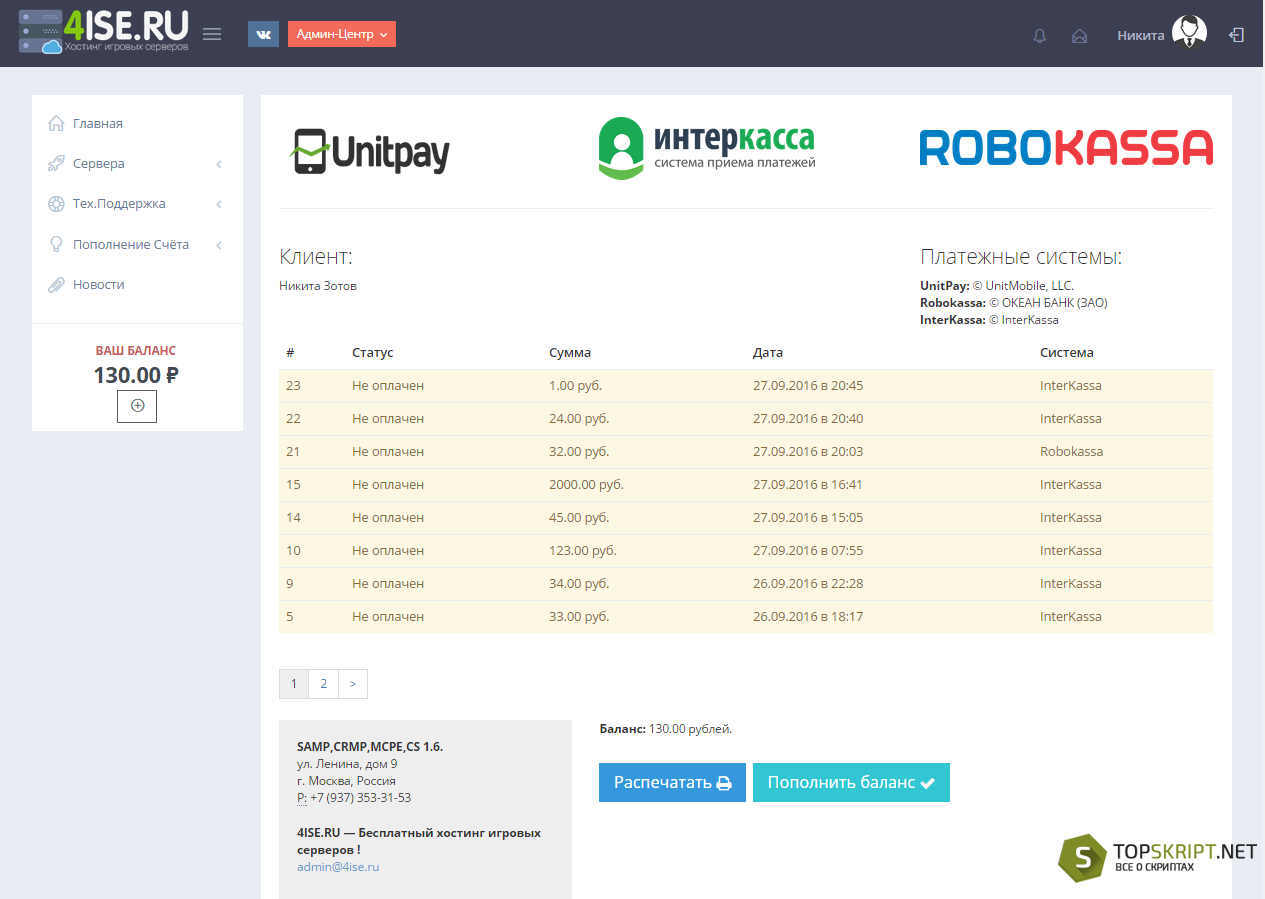Click the paperclip icon beside Новости
The image size is (1265, 899).
(56, 285)
